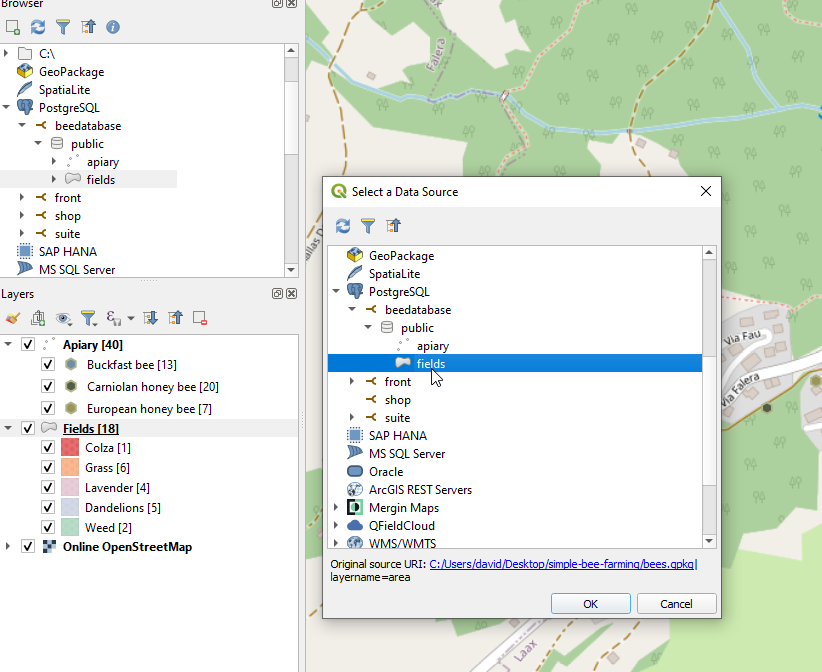This screenshot has width=822, height=672.
Task: Refresh the Select a Data Source dialog
Action: pos(343,226)
